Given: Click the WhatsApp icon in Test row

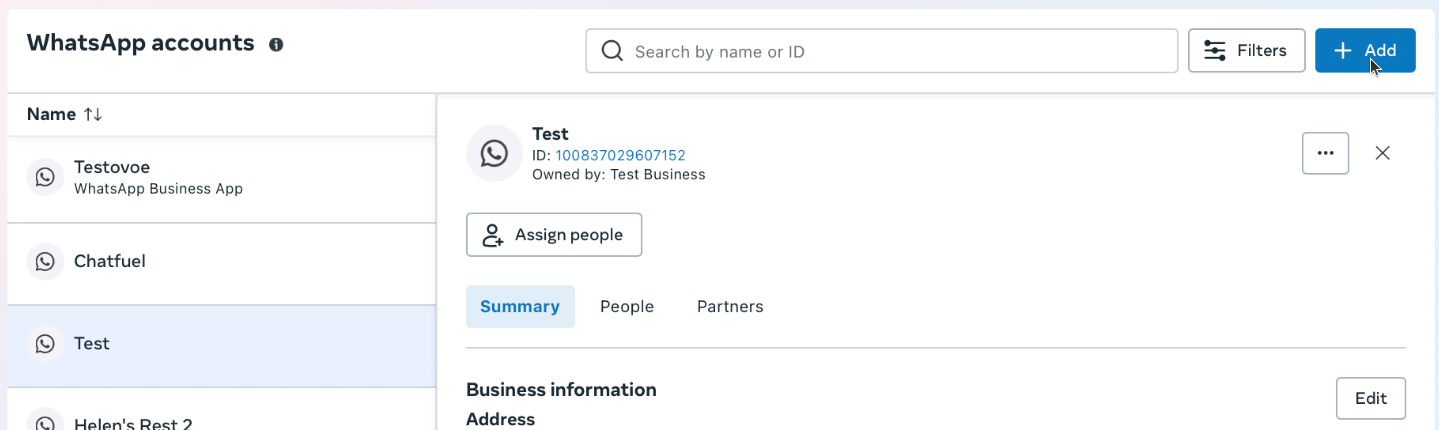Looking at the screenshot, I should pos(45,343).
